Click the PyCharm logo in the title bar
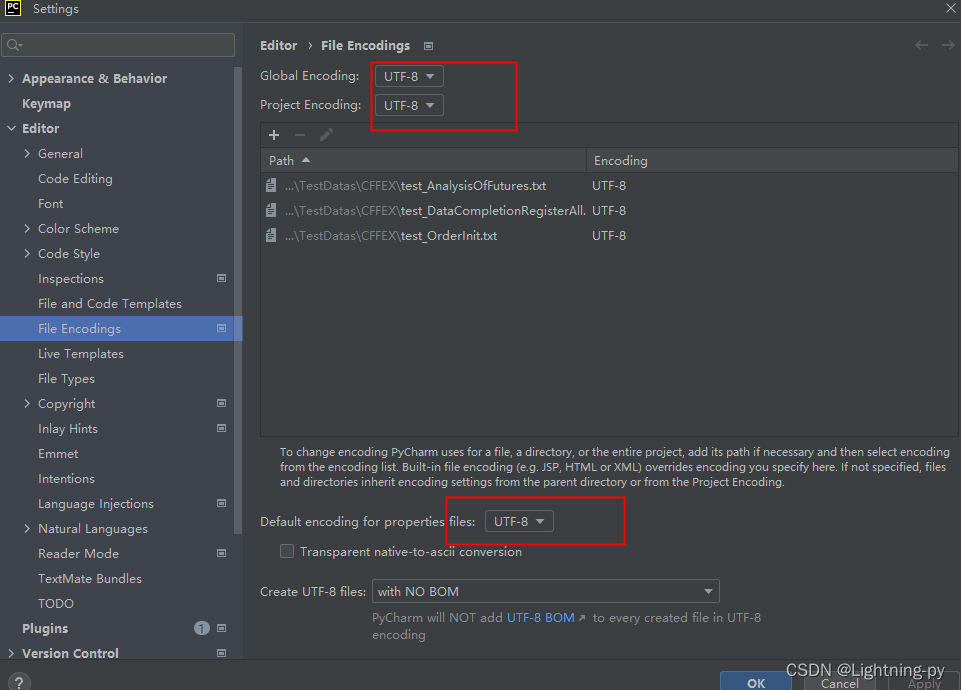The image size is (961, 690). coord(12,9)
